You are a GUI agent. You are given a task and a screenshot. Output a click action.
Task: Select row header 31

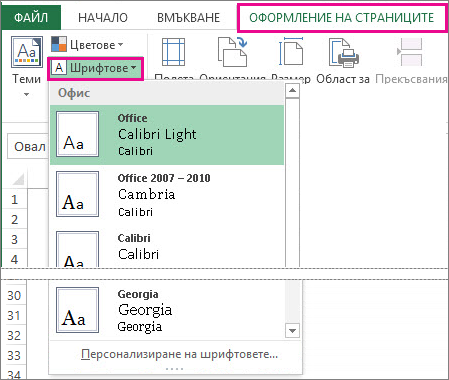[14, 315]
